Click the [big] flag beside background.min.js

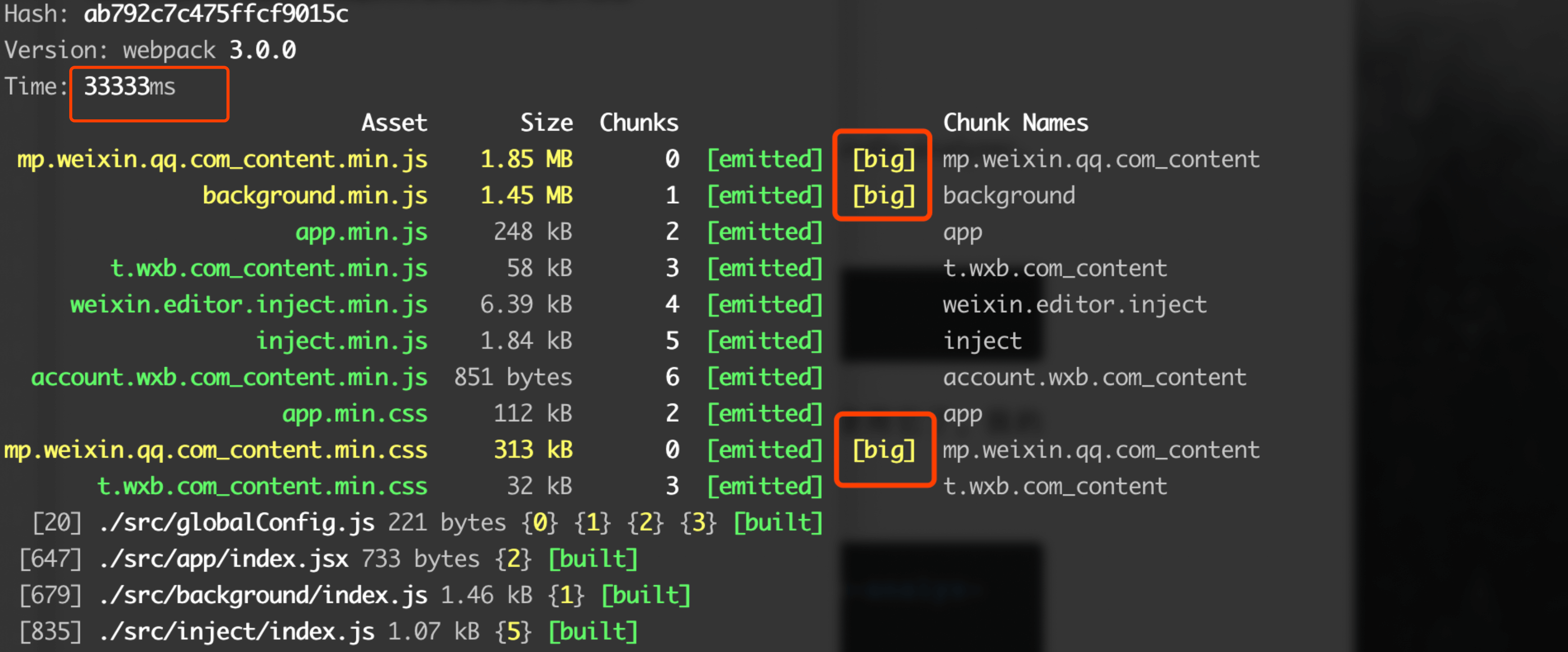[883, 196]
